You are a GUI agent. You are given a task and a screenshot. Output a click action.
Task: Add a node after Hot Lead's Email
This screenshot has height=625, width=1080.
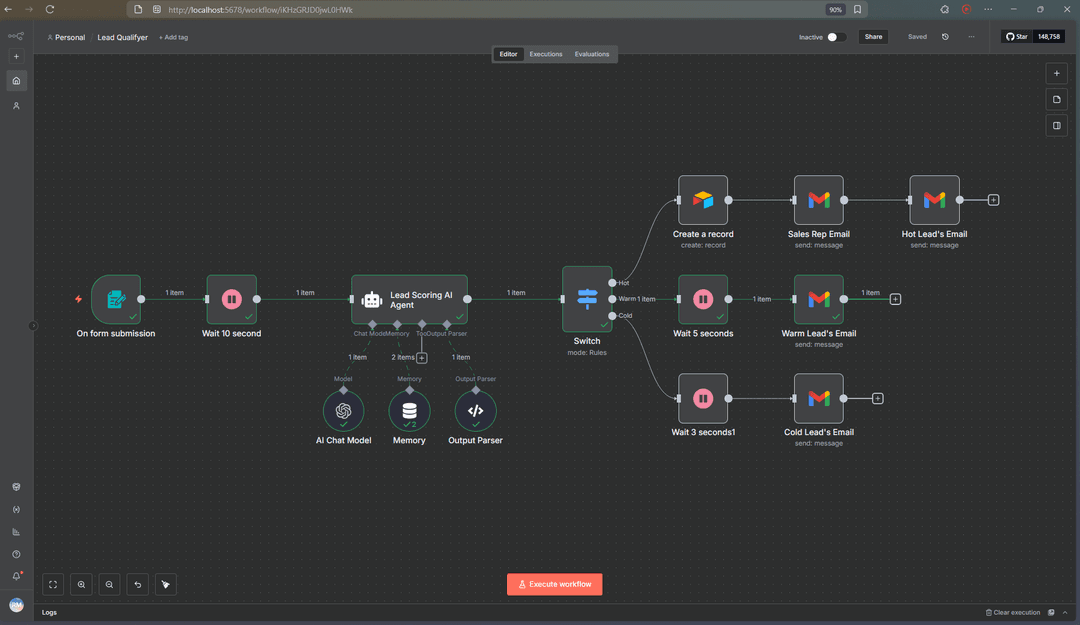pos(993,200)
